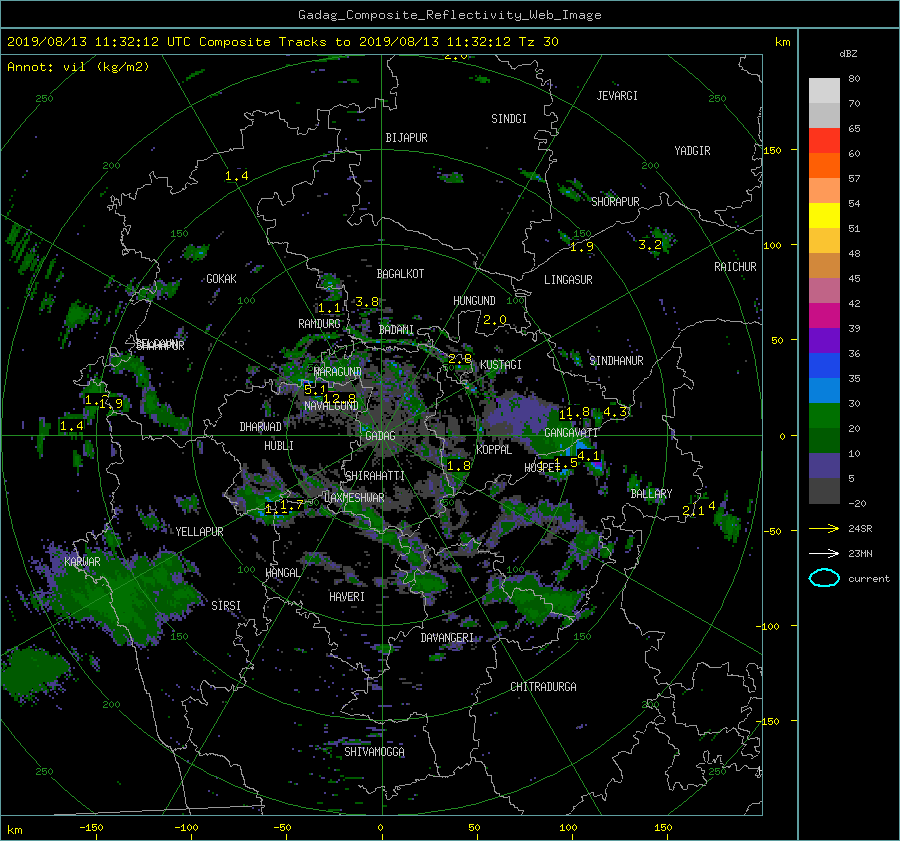
Task: Click the HOSPET town label
Action: pos(542,467)
